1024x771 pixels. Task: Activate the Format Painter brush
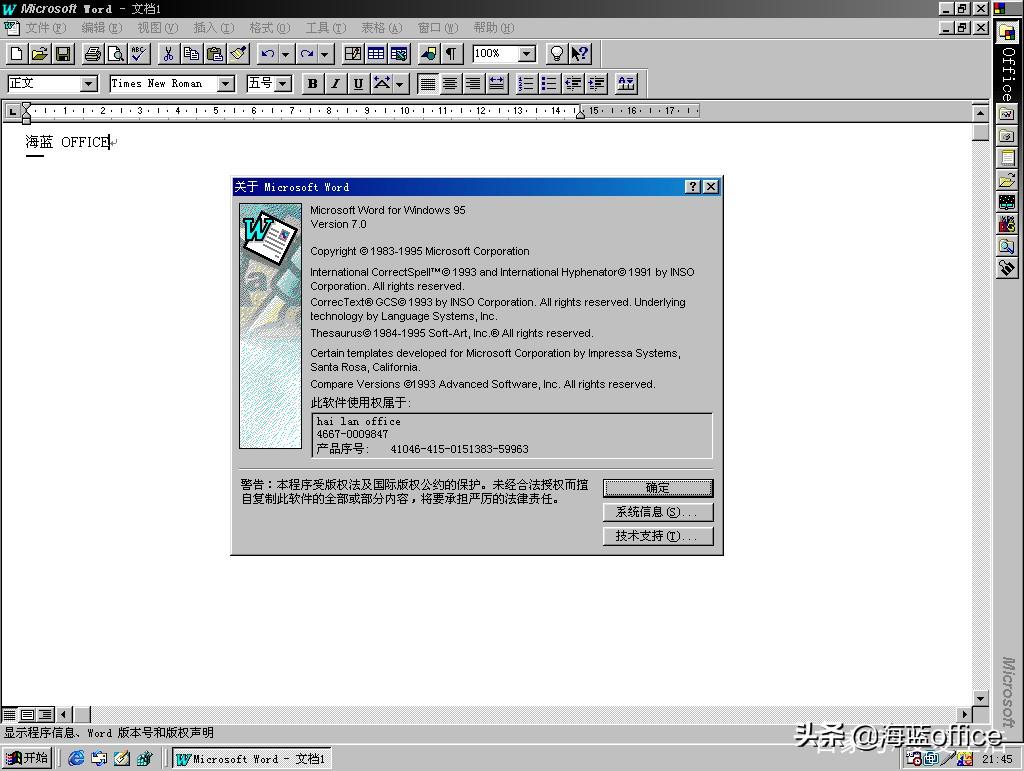point(238,54)
